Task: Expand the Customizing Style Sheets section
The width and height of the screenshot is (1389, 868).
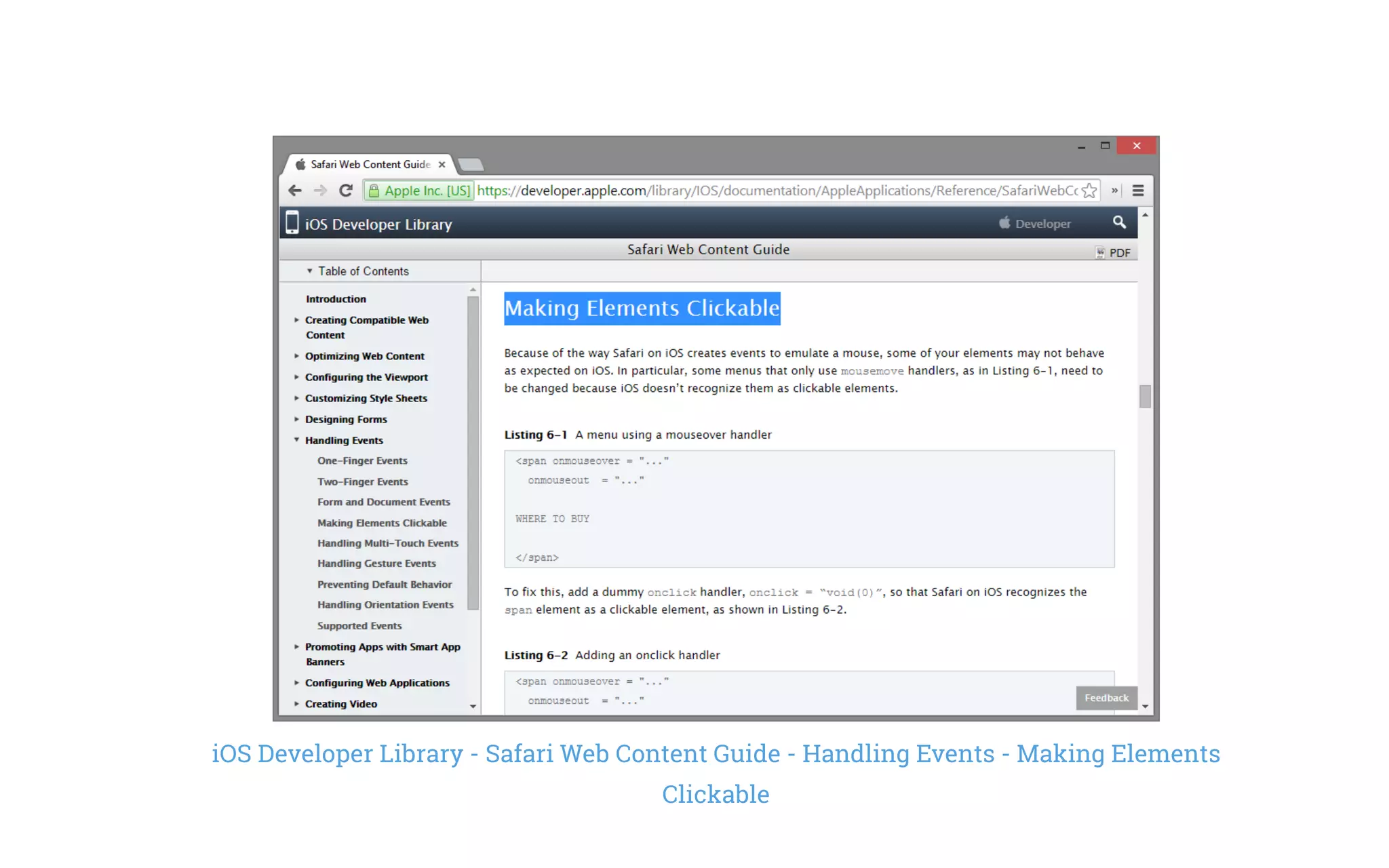Action: pyautogui.click(x=296, y=397)
